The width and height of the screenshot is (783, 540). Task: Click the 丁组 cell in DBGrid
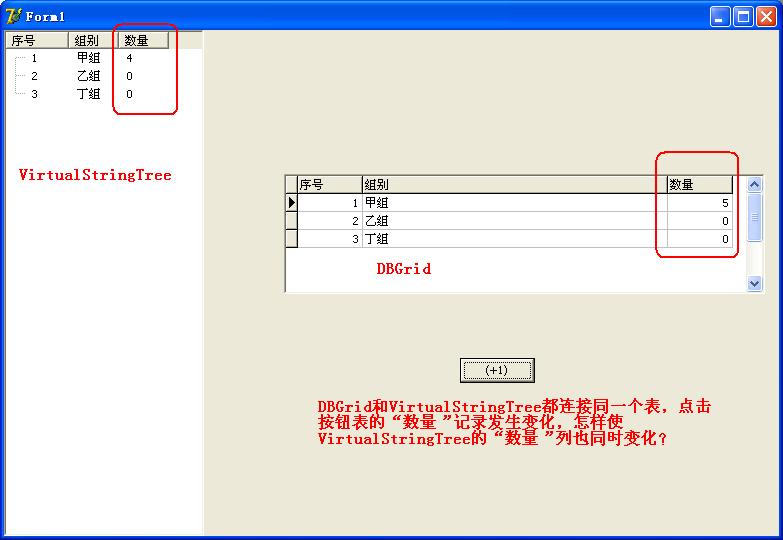tap(514, 239)
